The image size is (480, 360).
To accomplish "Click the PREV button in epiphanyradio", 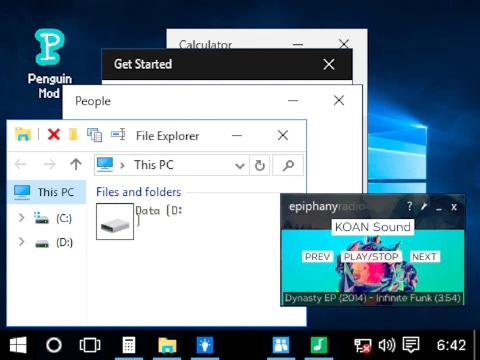I will [317, 257].
